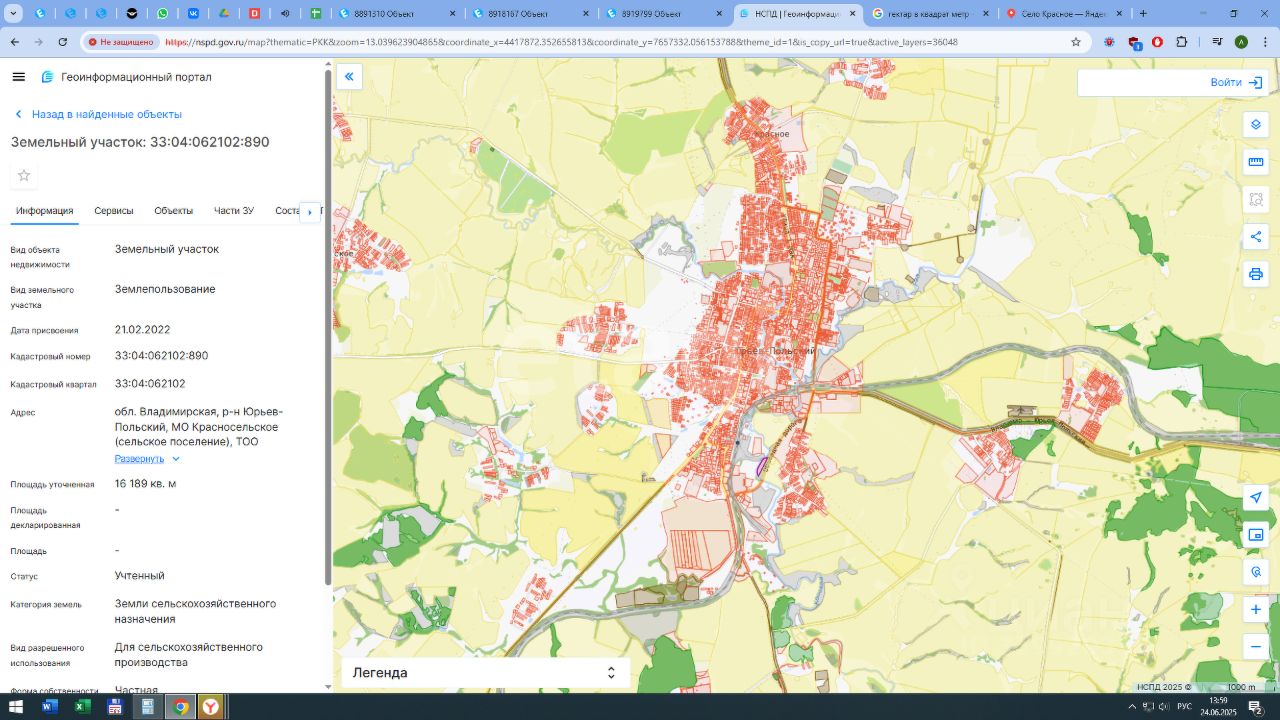Image resolution: width=1280 pixels, height=720 pixels.
Task: Share the current map view
Action: click(x=1256, y=237)
